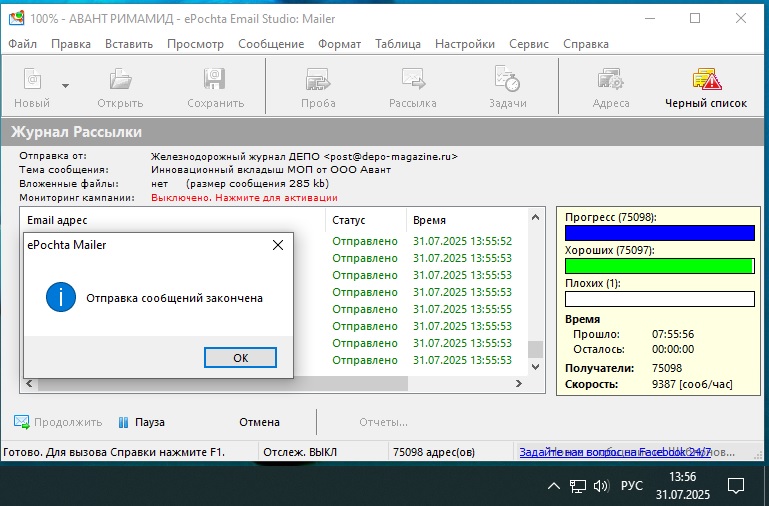Click the ePochta app icon in title bar
This screenshot has width=769, height=506.
tap(16, 18)
